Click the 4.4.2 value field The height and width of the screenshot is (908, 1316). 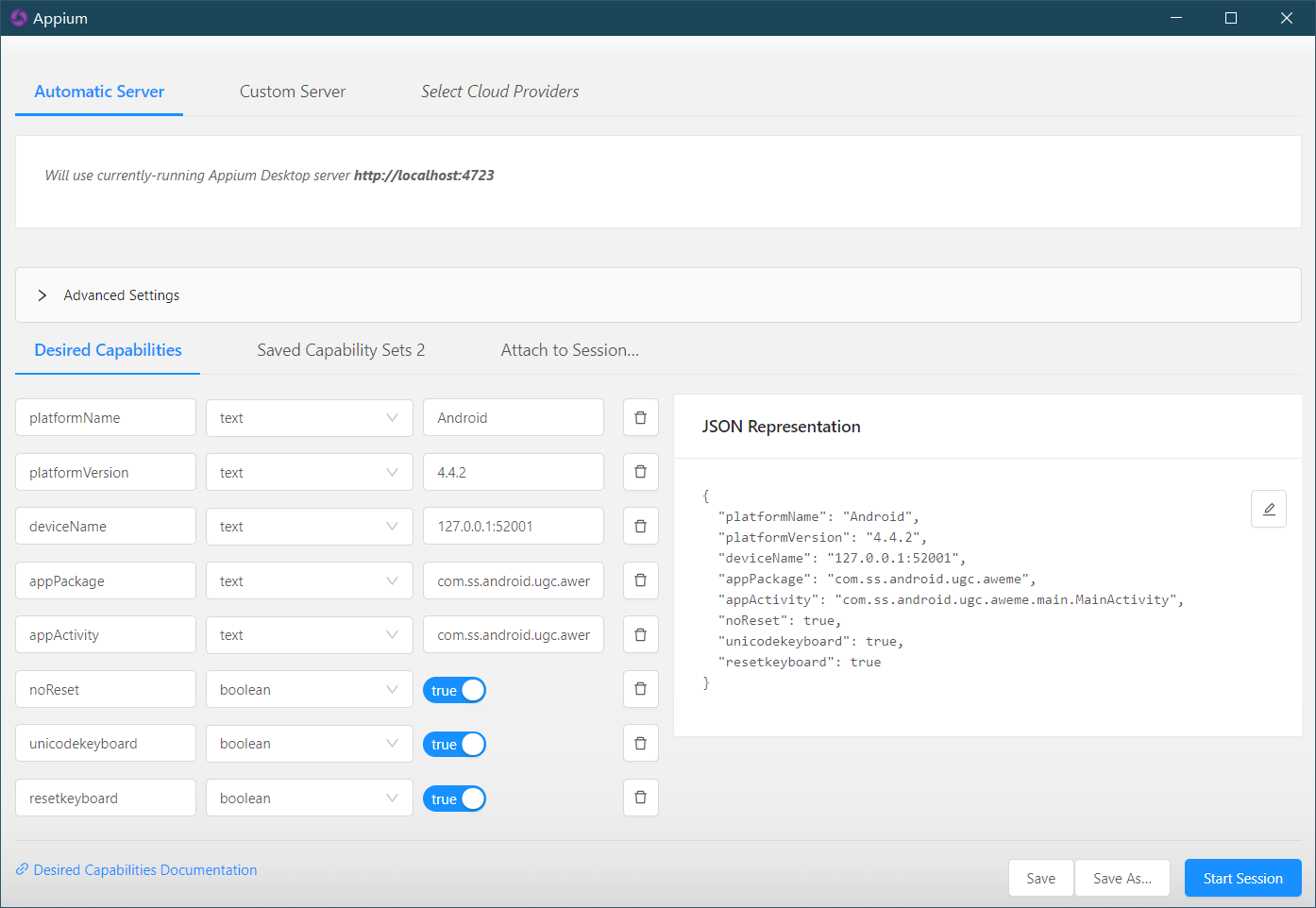click(514, 472)
